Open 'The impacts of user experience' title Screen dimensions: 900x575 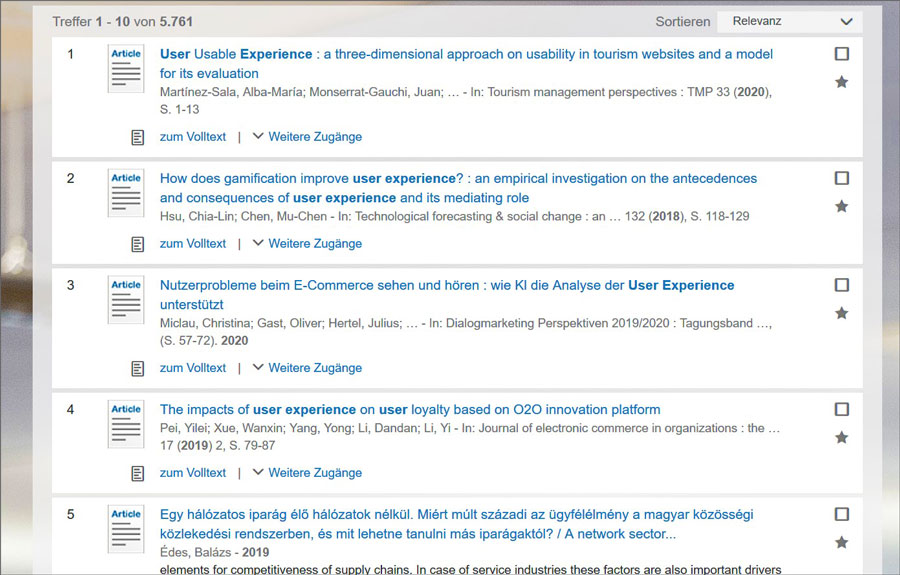tap(410, 409)
